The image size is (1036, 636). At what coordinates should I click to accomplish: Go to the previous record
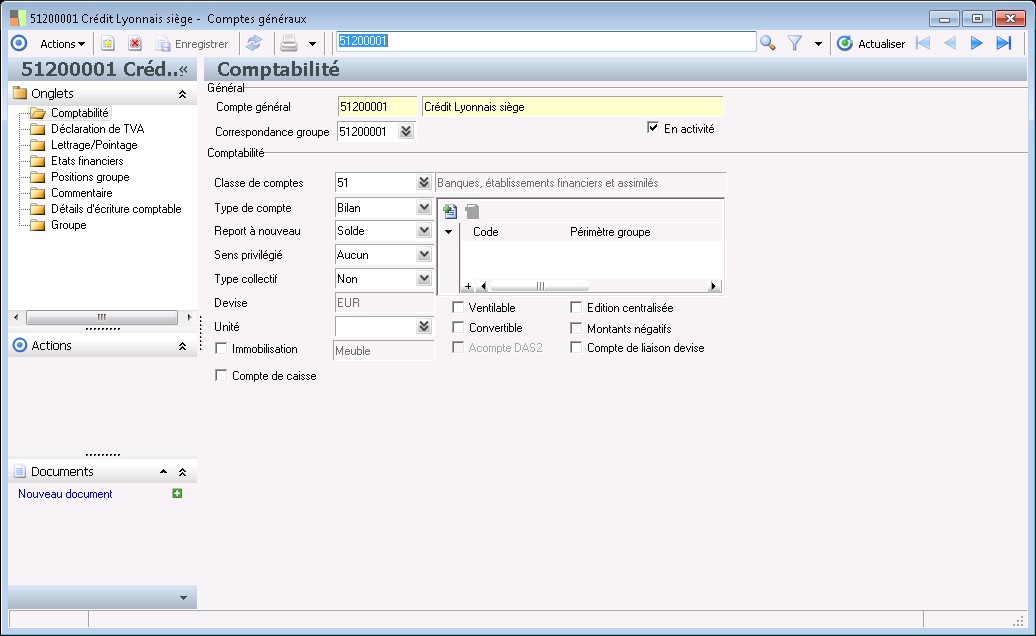click(950, 44)
